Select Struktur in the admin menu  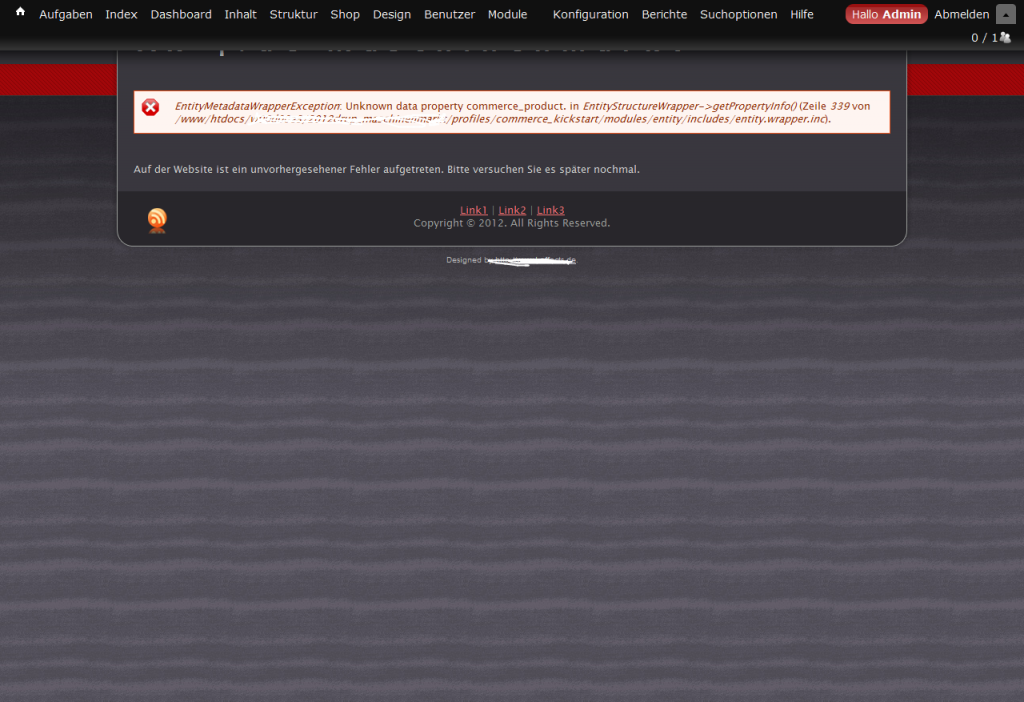[293, 15]
